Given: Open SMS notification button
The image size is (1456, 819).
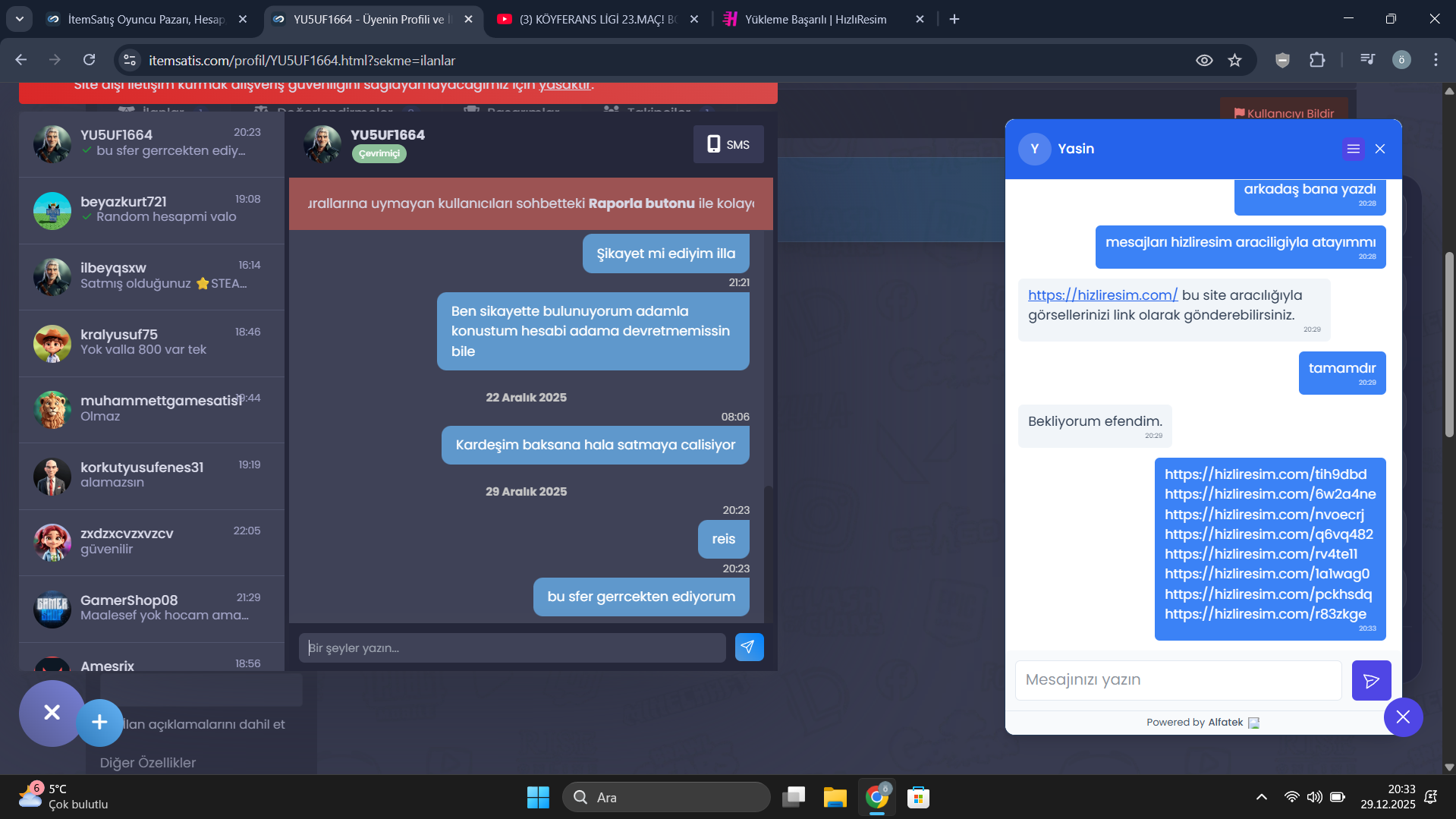Looking at the screenshot, I should [x=728, y=144].
